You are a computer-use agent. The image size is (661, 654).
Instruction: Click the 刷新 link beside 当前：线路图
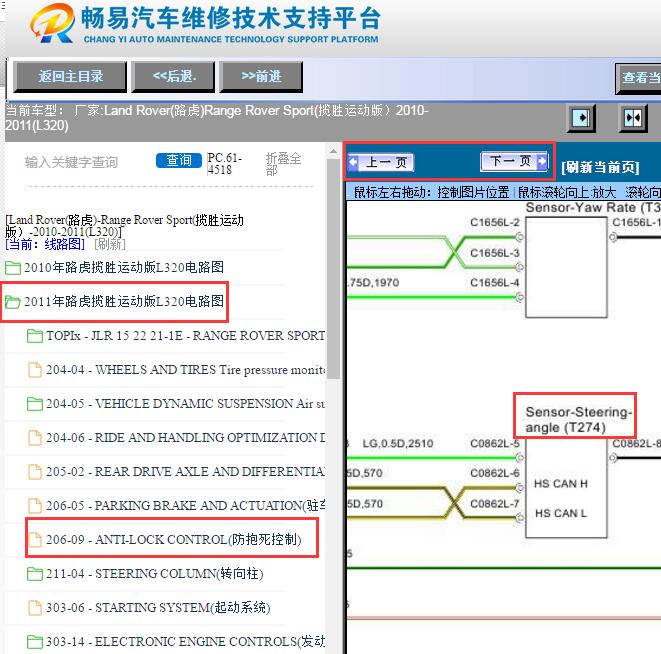[x=110, y=244]
